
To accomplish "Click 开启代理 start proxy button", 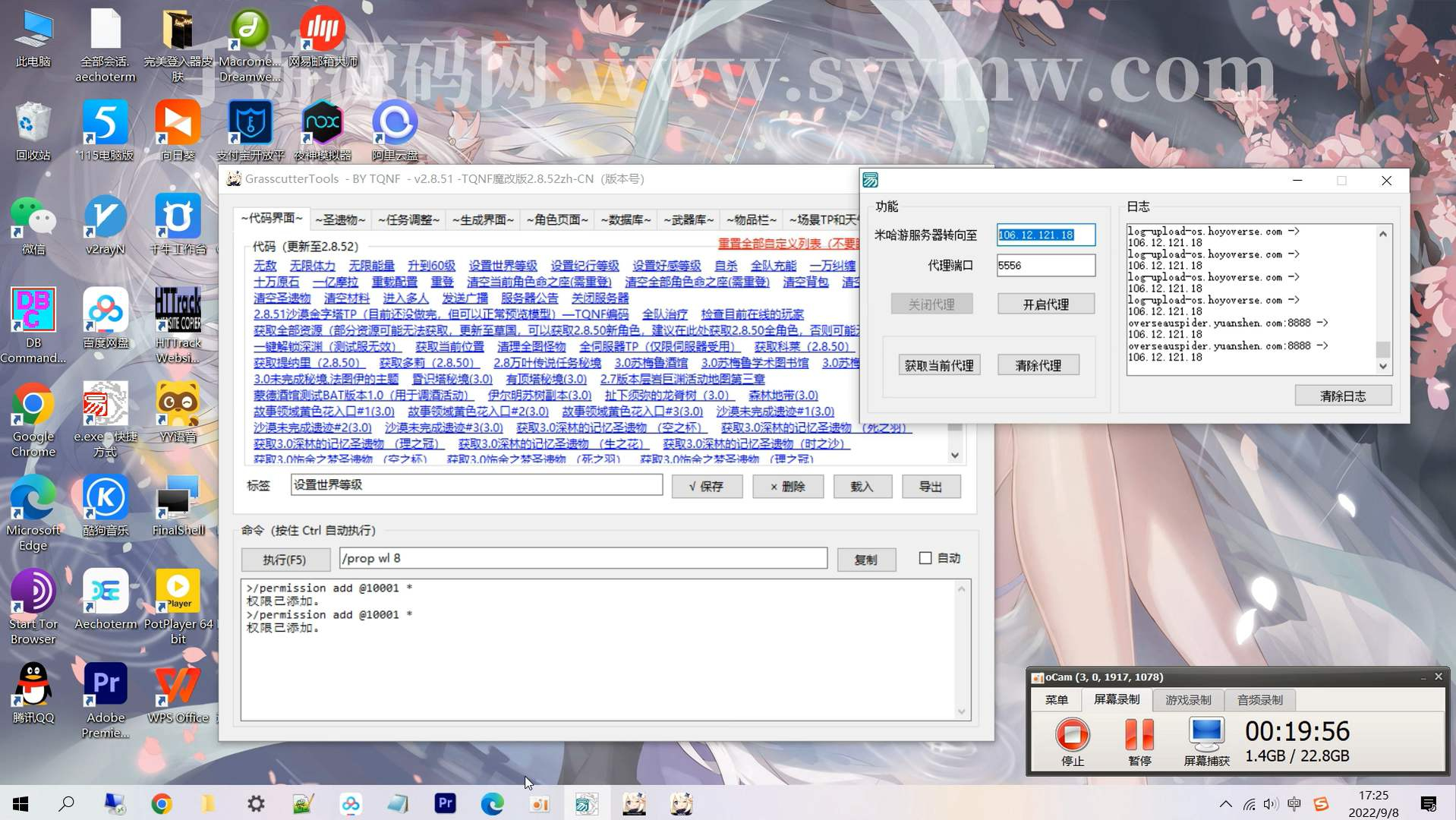I will [x=1045, y=304].
